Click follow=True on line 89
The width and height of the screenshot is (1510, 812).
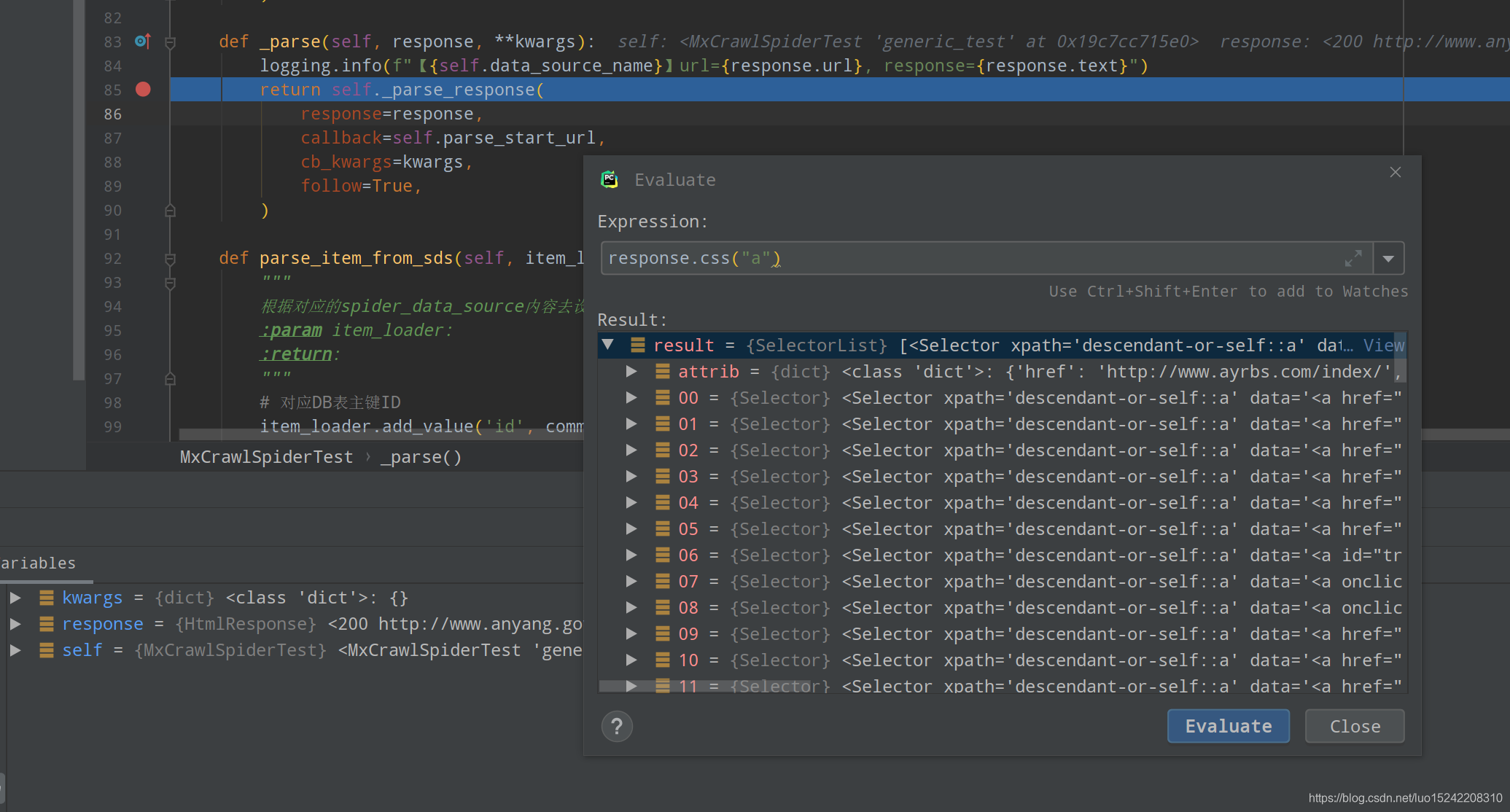pos(357,186)
